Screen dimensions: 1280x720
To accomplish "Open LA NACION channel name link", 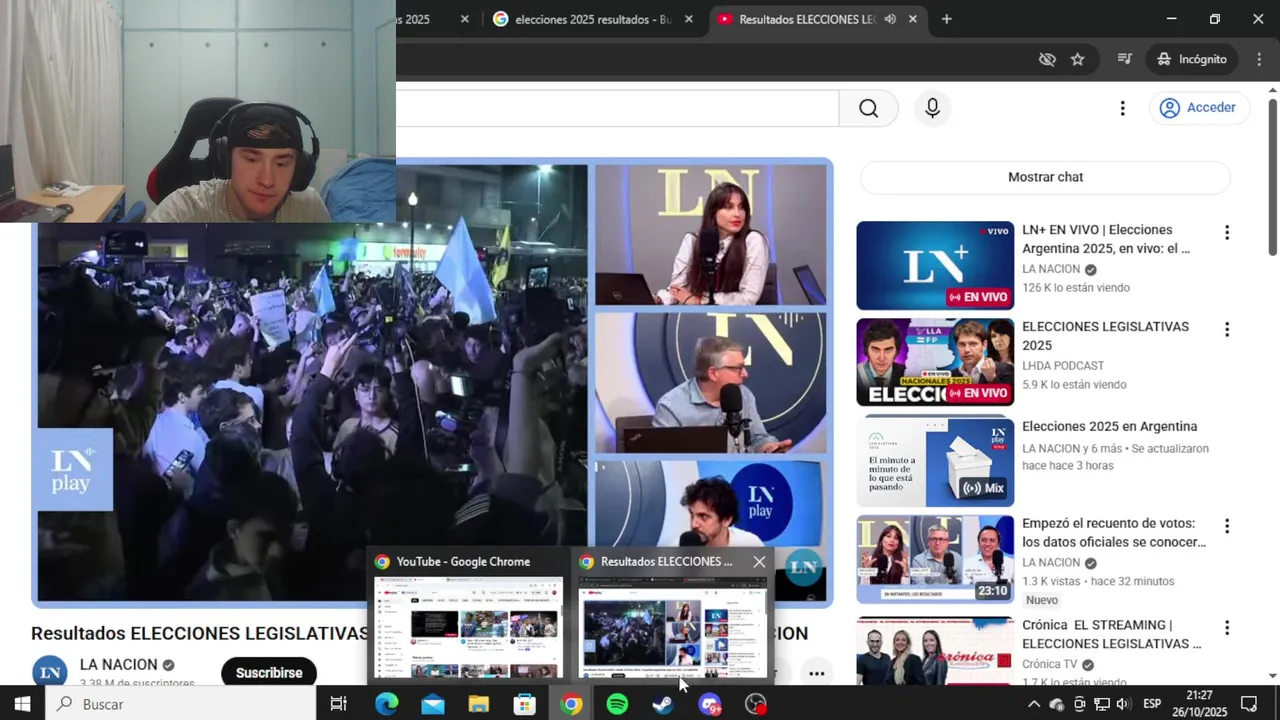I will [x=119, y=665].
